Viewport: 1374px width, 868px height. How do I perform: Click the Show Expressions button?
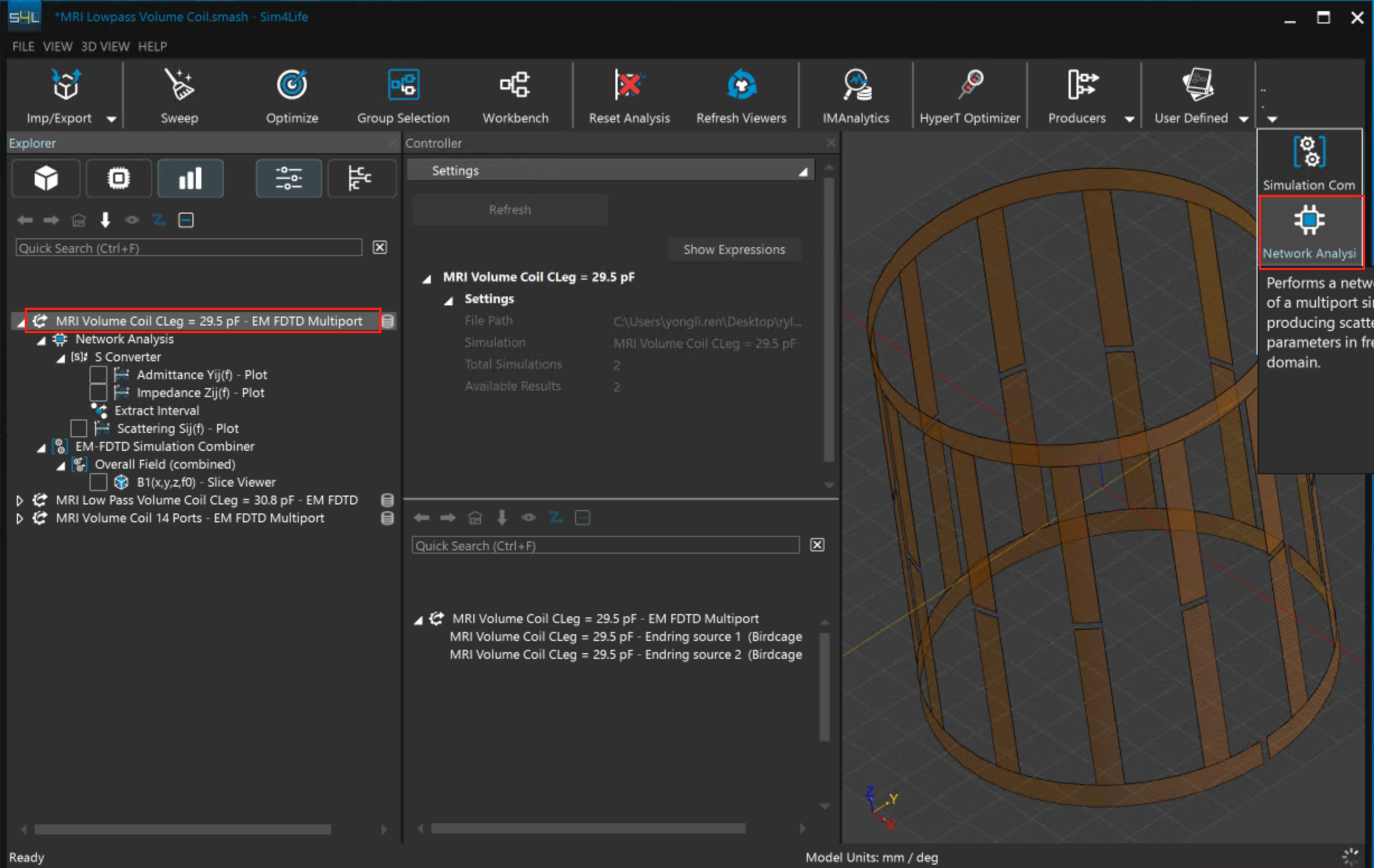pos(734,249)
